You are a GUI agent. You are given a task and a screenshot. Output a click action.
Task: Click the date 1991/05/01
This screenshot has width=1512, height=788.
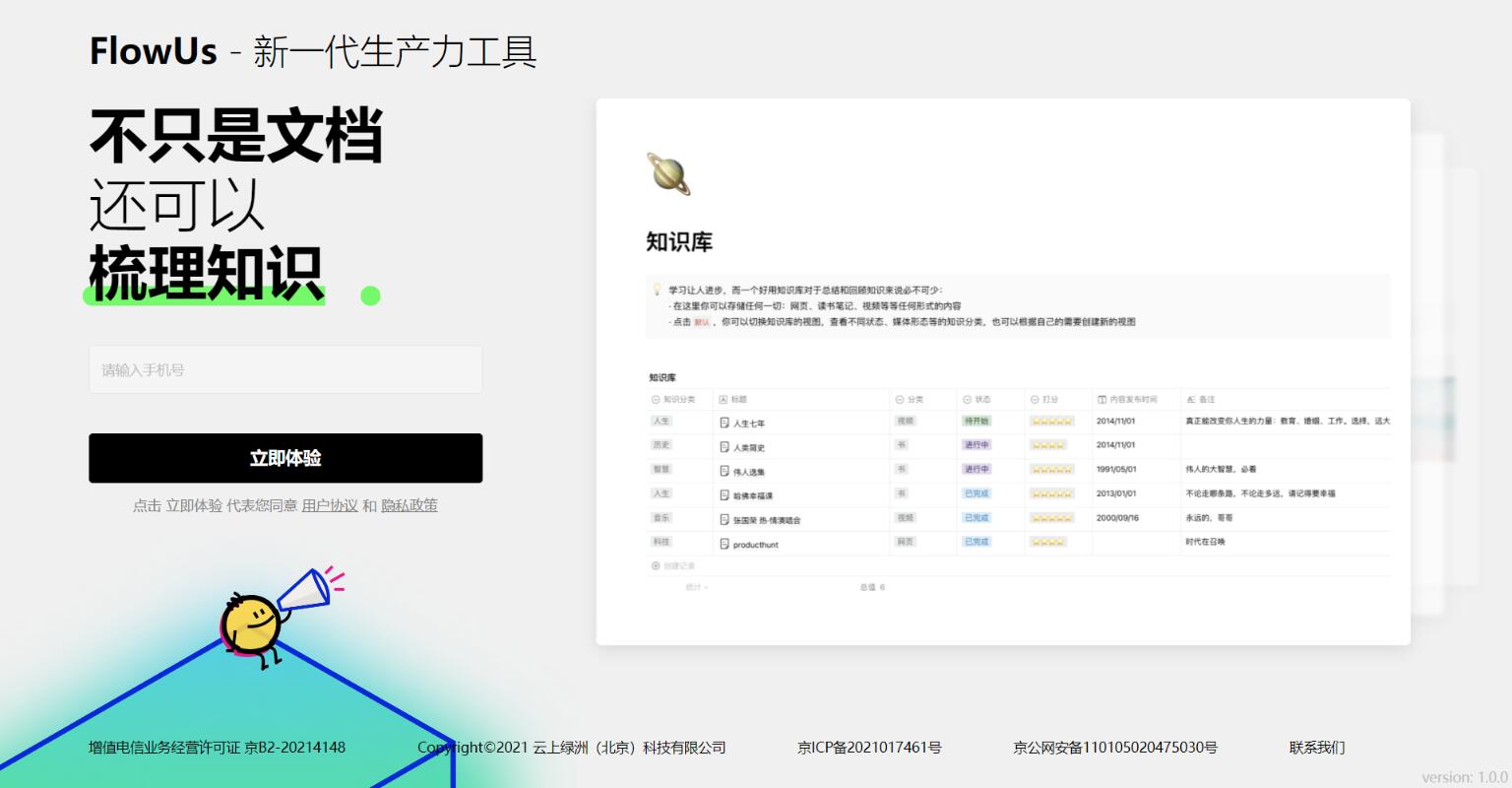coord(1116,469)
